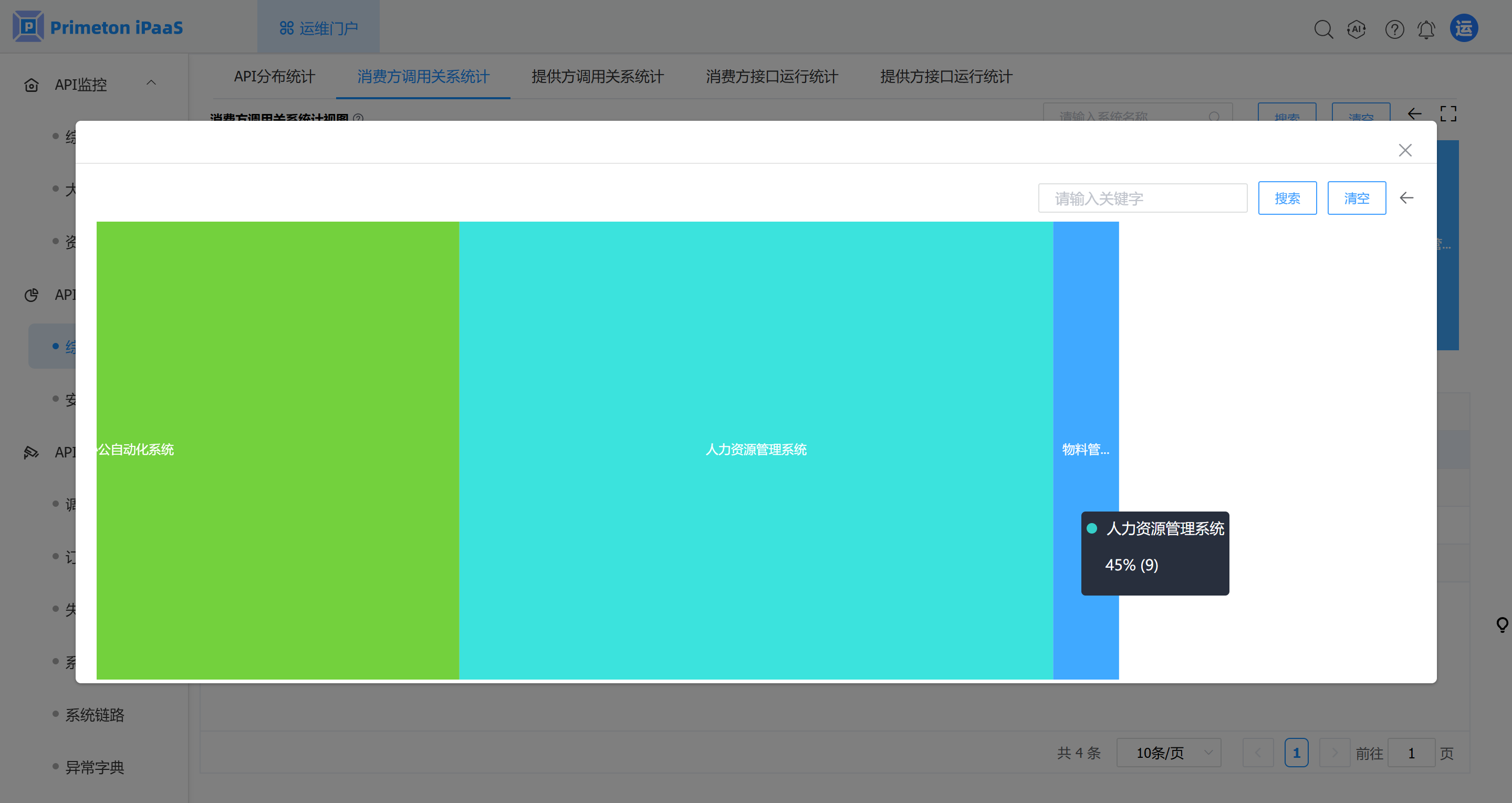
Task: Click the 请输入关键字 input field
Action: coord(1142,199)
